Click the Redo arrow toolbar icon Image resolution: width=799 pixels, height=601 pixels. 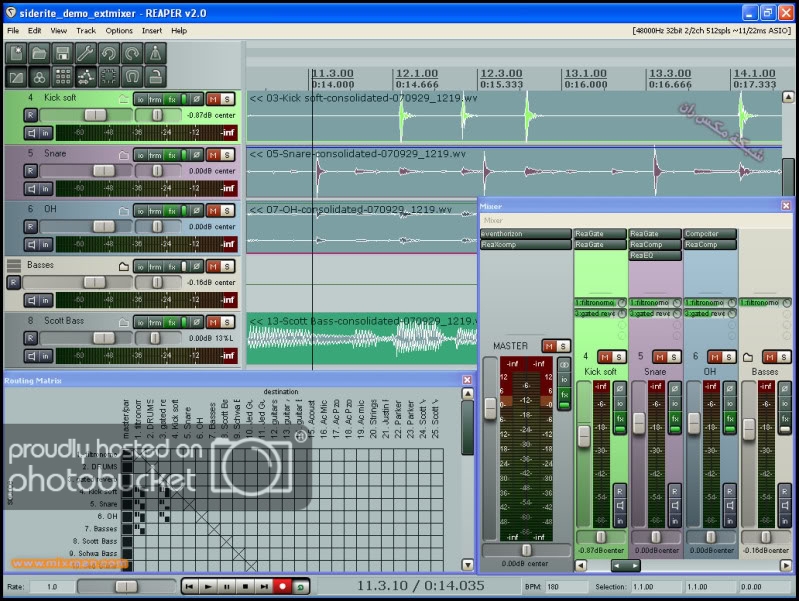pos(132,54)
